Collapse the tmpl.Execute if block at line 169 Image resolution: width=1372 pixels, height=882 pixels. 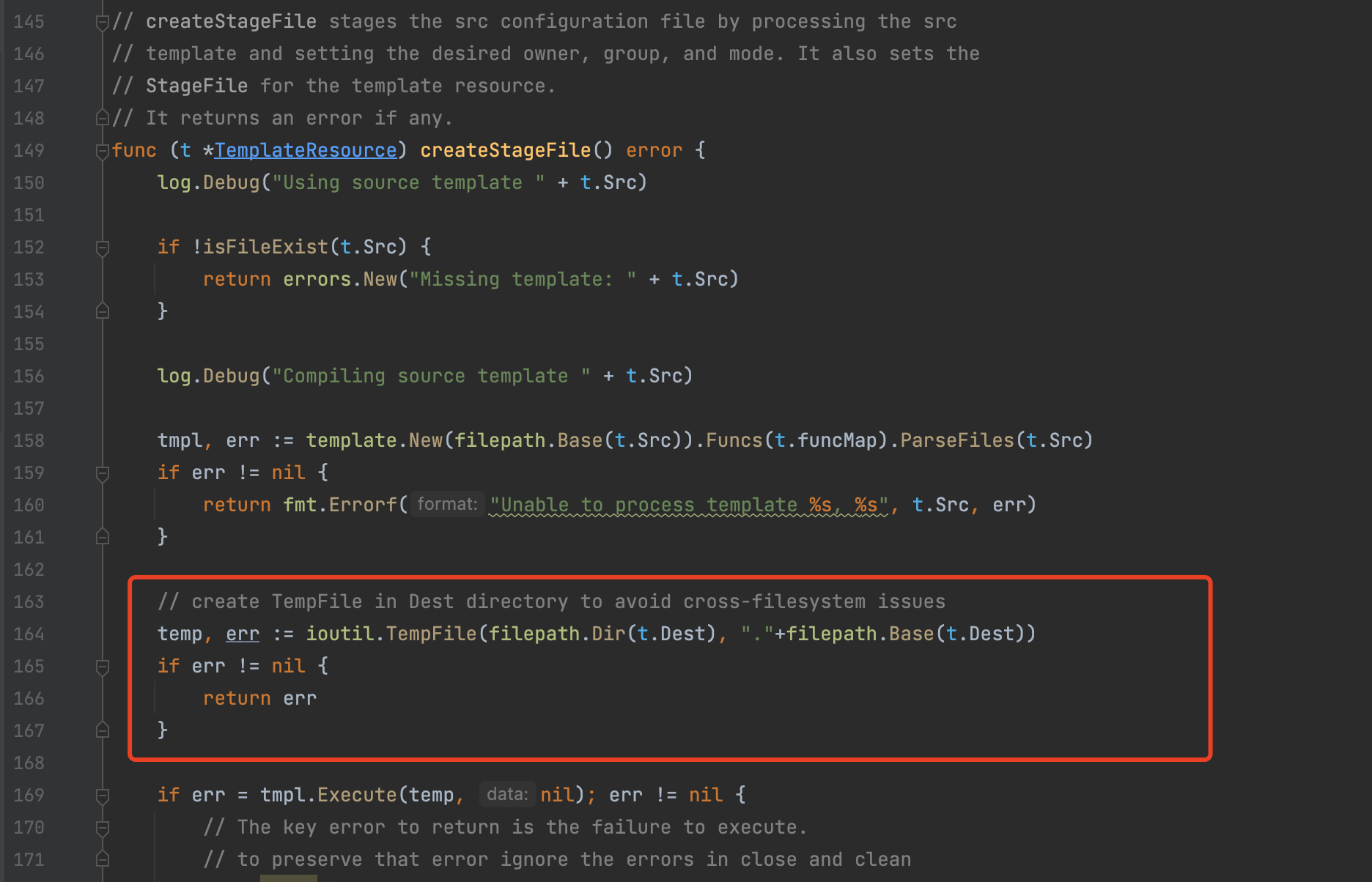103,796
